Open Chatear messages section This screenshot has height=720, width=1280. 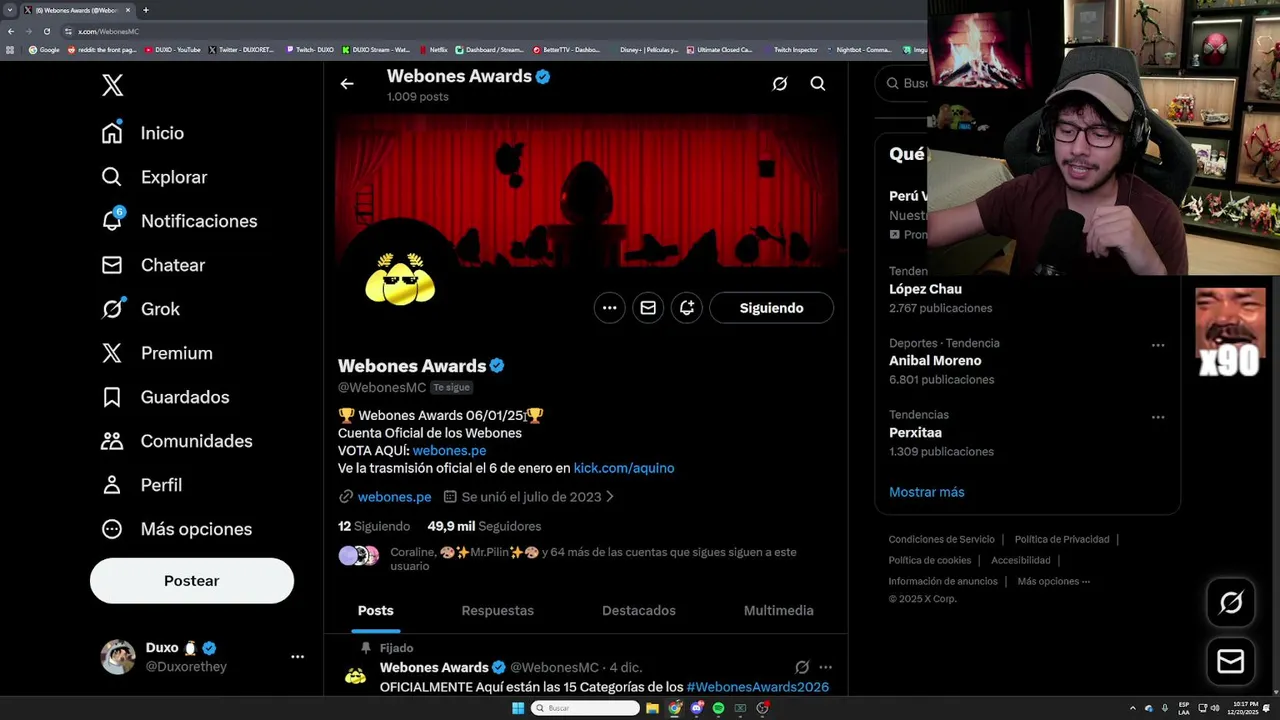point(153,265)
